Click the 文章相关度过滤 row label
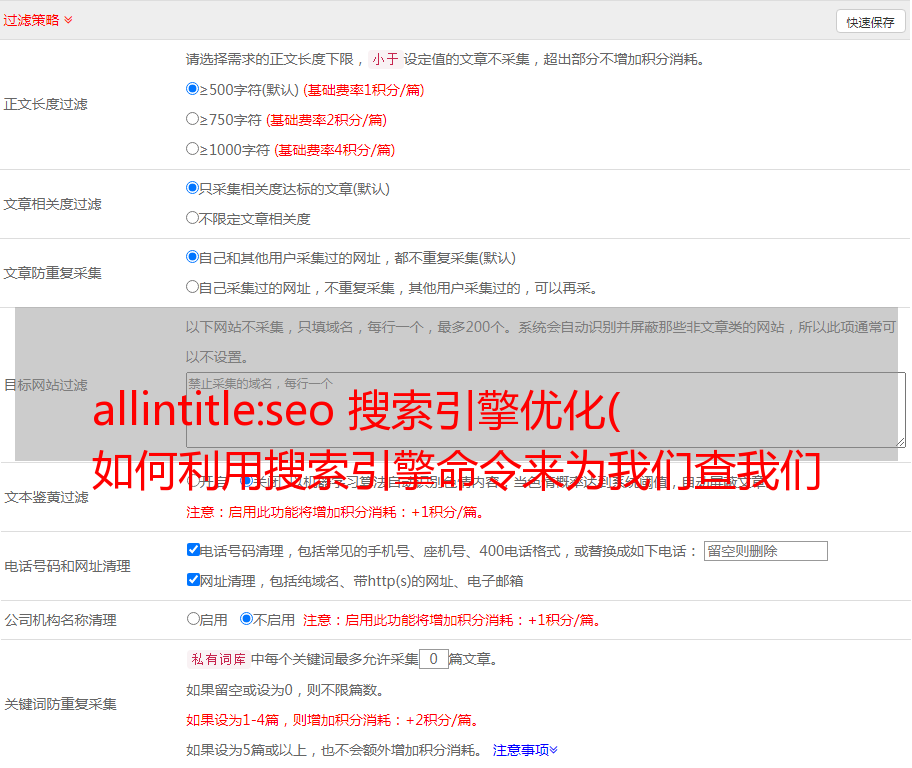 tap(53, 204)
